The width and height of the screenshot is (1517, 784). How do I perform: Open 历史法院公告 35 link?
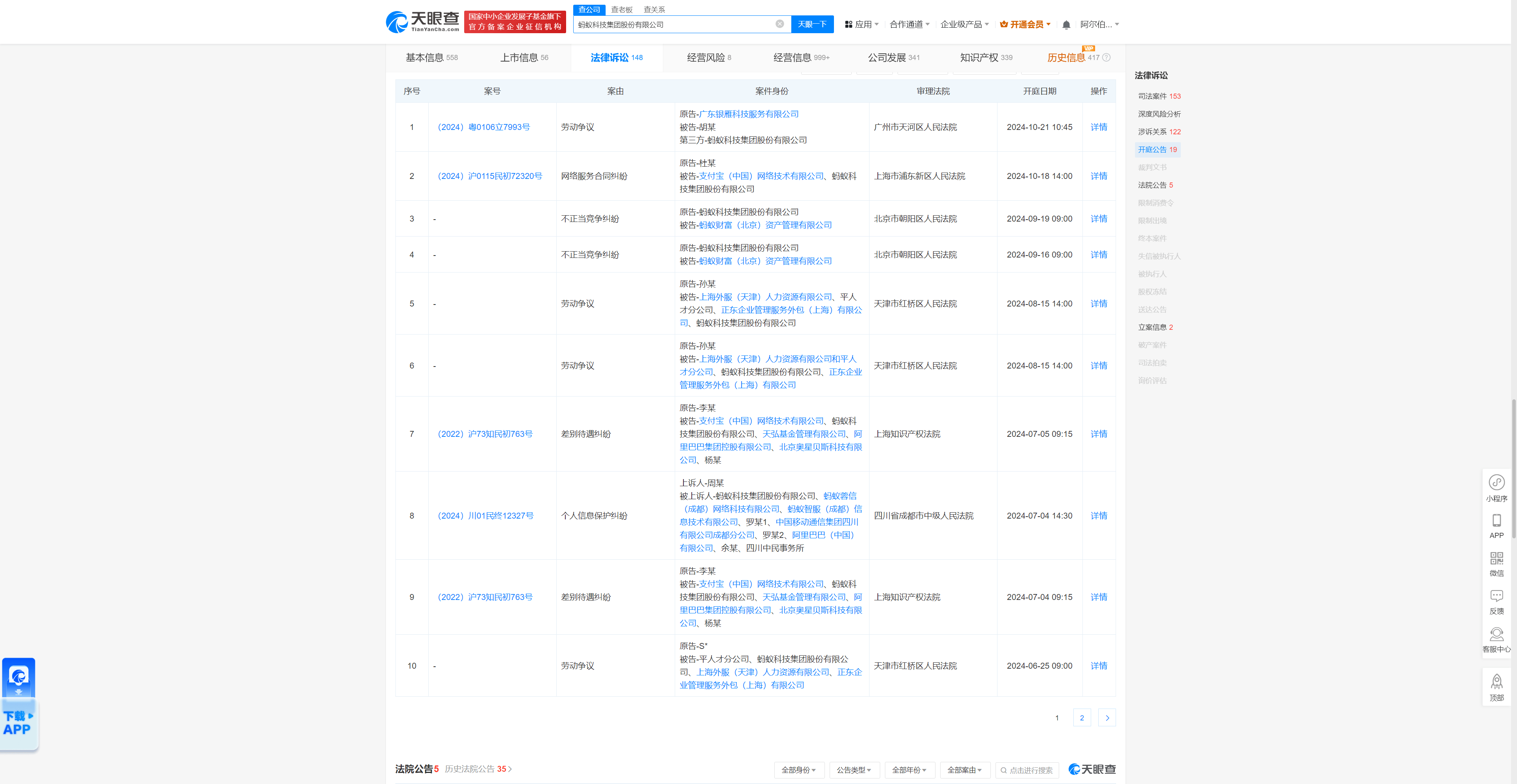tap(478, 769)
